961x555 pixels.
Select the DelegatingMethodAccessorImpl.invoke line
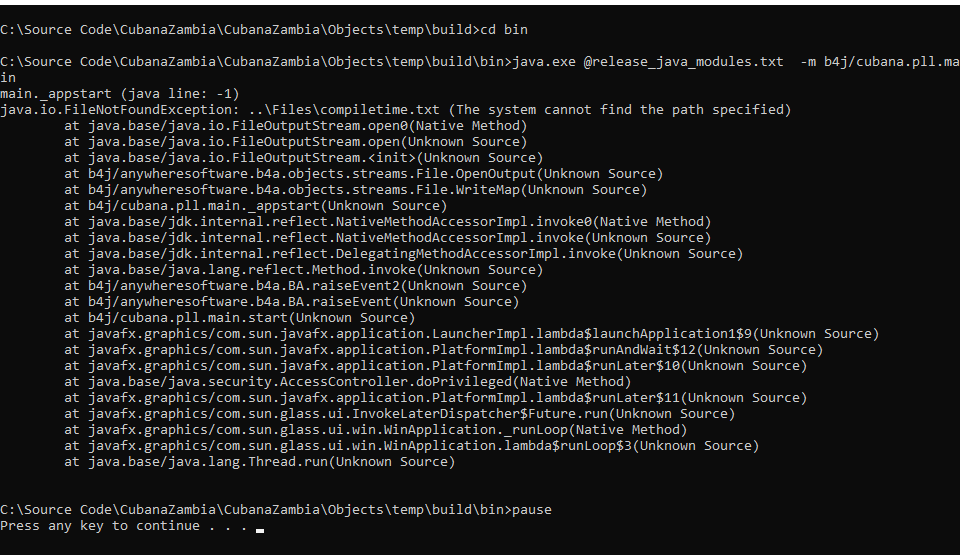coord(403,253)
